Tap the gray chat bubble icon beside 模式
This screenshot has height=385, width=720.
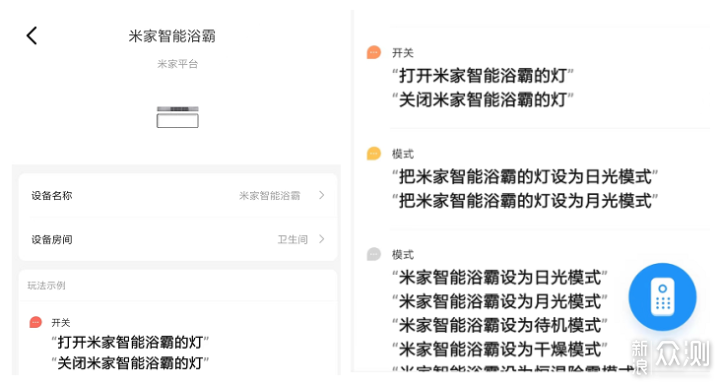click(x=374, y=254)
